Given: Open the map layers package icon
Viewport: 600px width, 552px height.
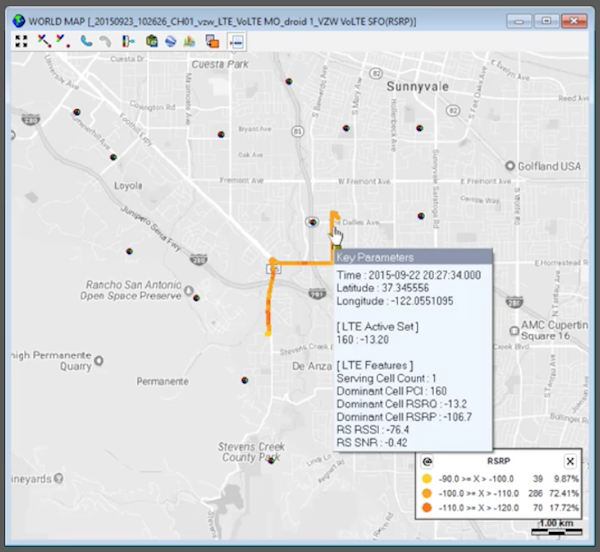Looking at the screenshot, I should pyautogui.click(x=152, y=41).
